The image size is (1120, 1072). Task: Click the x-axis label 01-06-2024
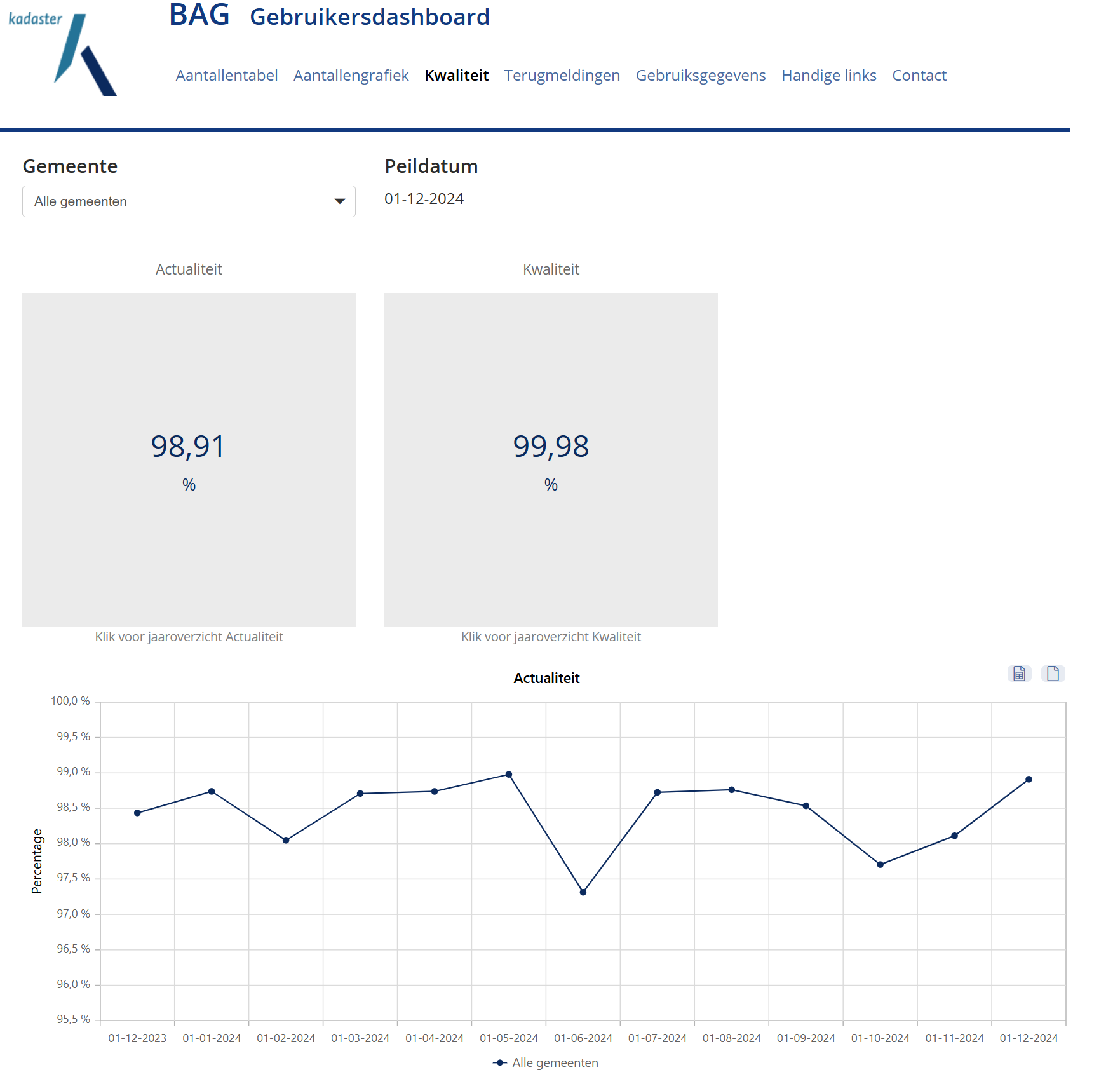583,1038
